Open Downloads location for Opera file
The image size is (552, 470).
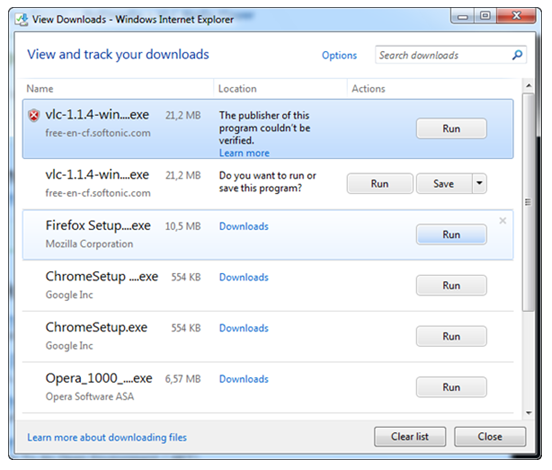[244, 379]
